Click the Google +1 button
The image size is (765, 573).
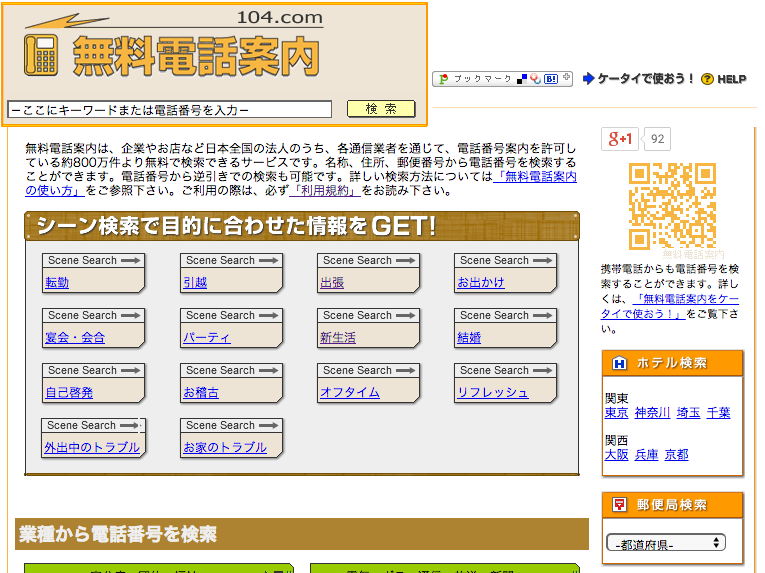pos(619,139)
